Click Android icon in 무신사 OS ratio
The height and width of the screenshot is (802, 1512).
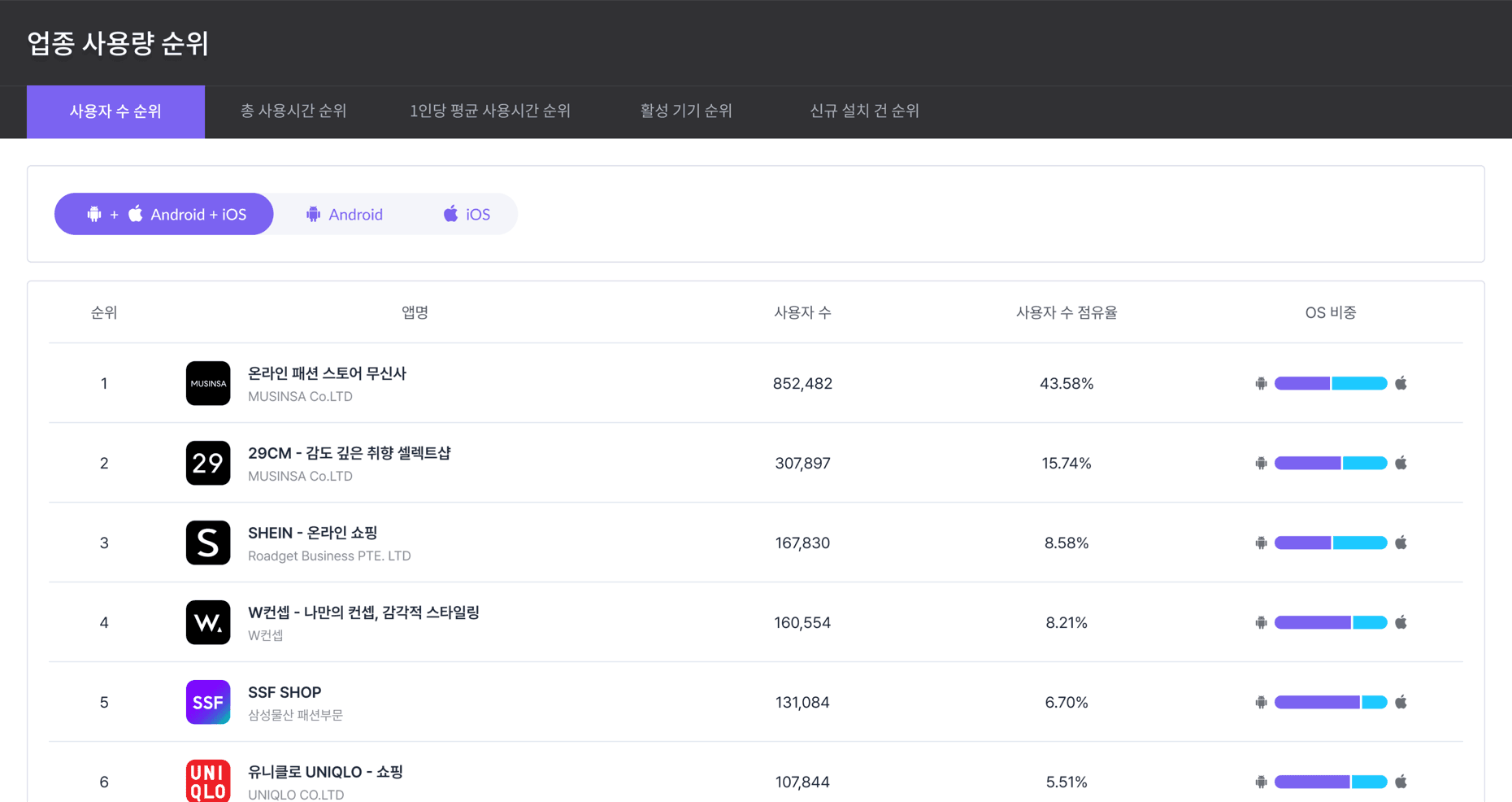tap(1261, 383)
